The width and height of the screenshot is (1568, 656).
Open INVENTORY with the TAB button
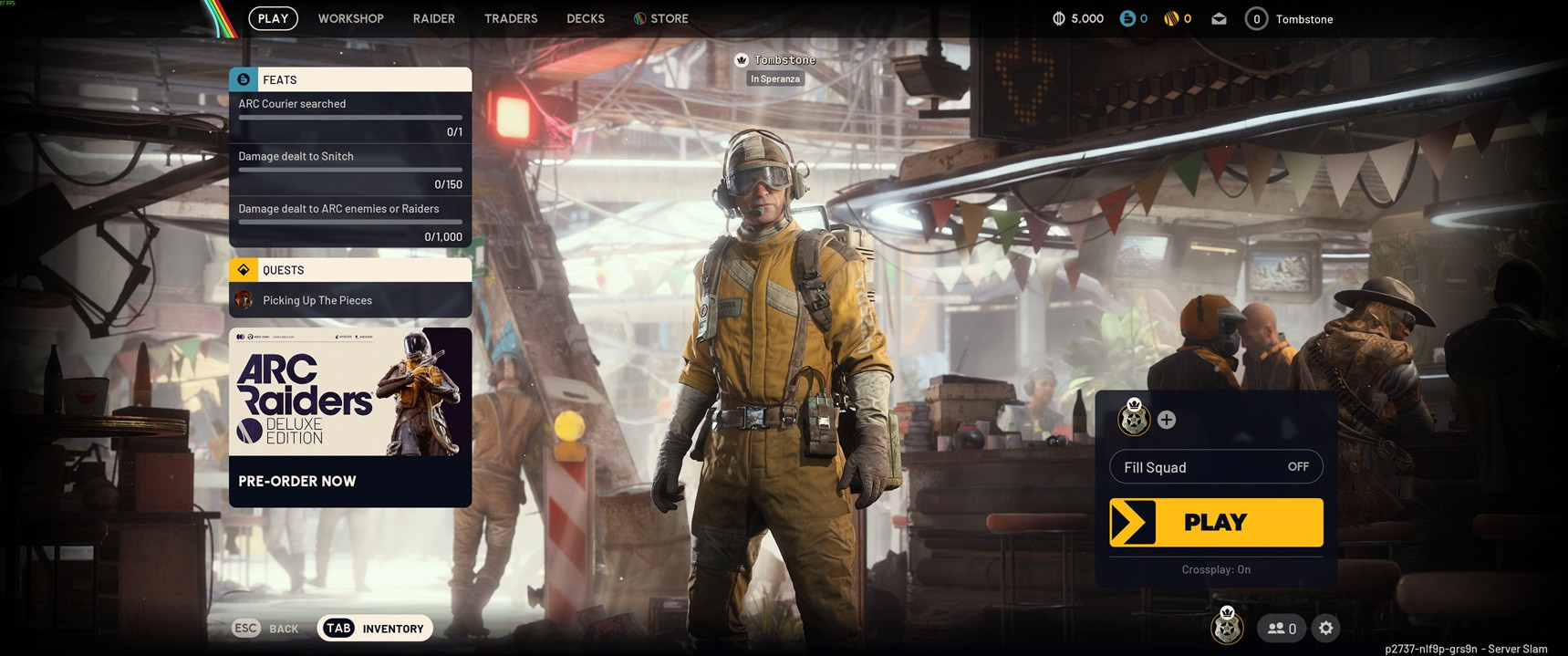(375, 628)
